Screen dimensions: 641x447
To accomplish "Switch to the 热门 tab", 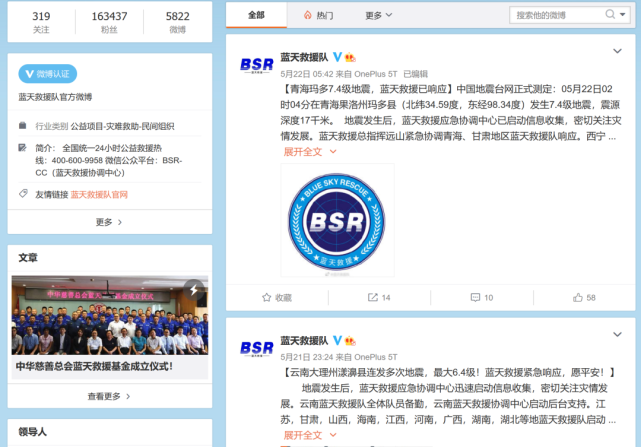I will (318, 15).
